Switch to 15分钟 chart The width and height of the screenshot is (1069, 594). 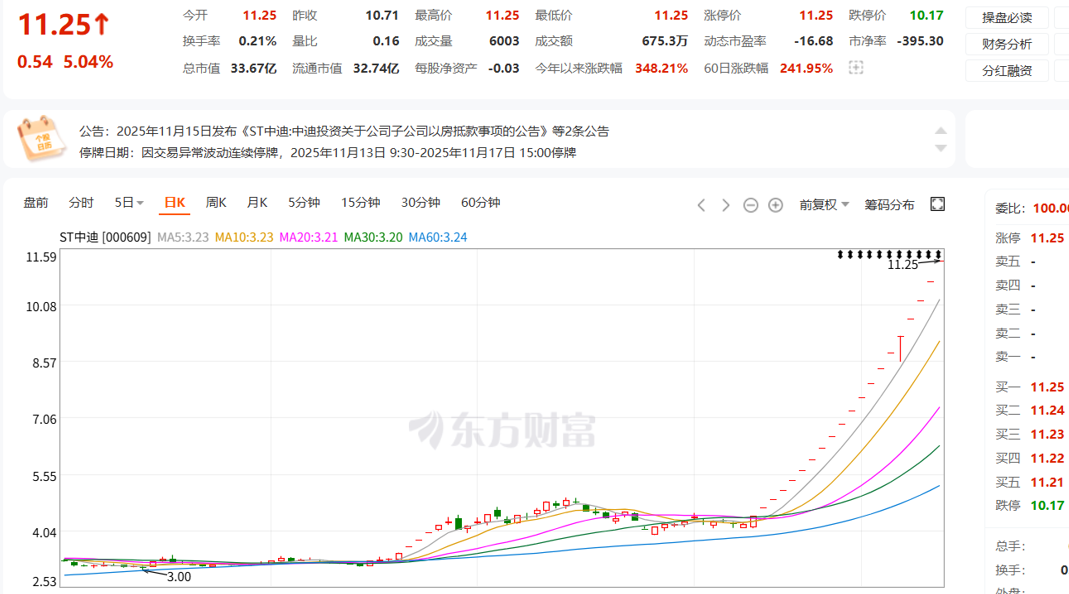point(361,203)
